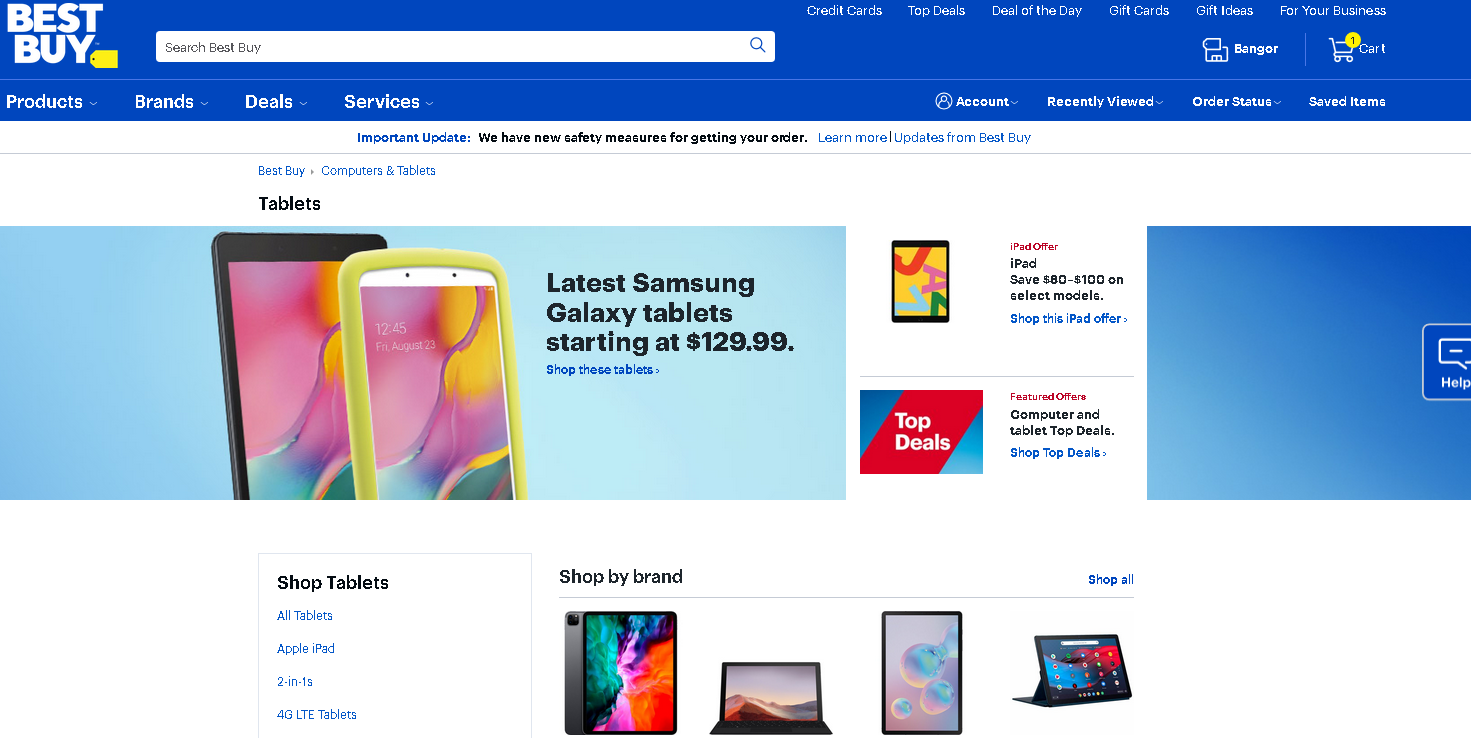Image resolution: width=1471 pixels, height=738 pixels.
Task: Click the Bangor store location icon
Action: [x=1215, y=49]
